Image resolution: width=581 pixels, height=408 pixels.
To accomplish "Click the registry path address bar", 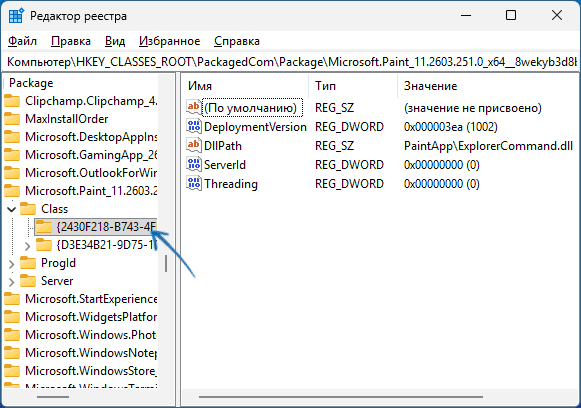I will [x=290, y=62].
